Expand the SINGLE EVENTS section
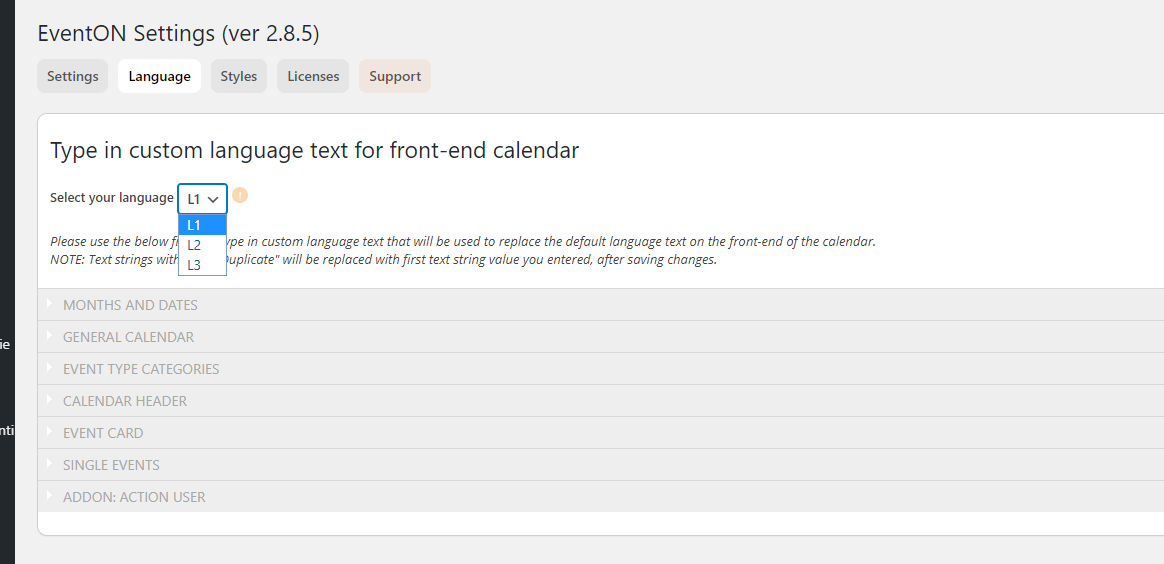This screenshot has width=1164, height=564. (x=111, y=465)
